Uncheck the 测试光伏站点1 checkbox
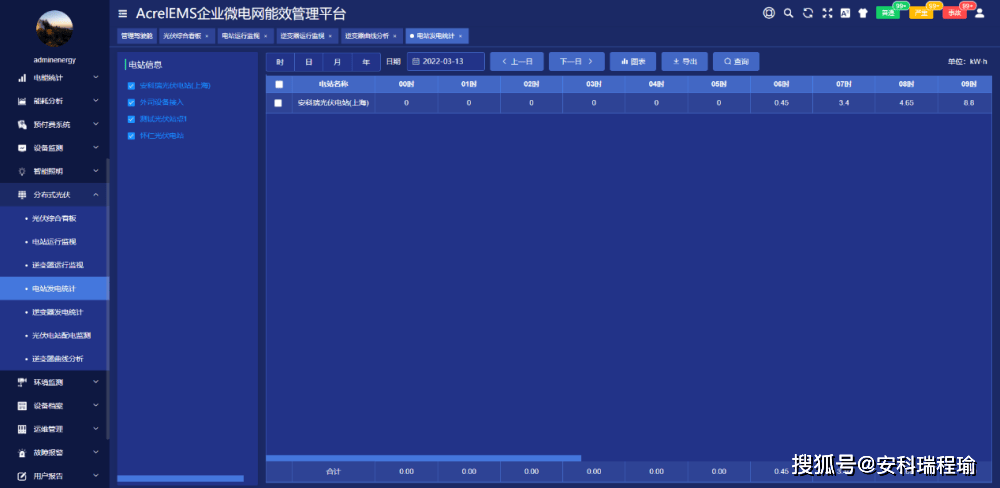This screenshot has height=488, width=1000. [x=131, y=119]
